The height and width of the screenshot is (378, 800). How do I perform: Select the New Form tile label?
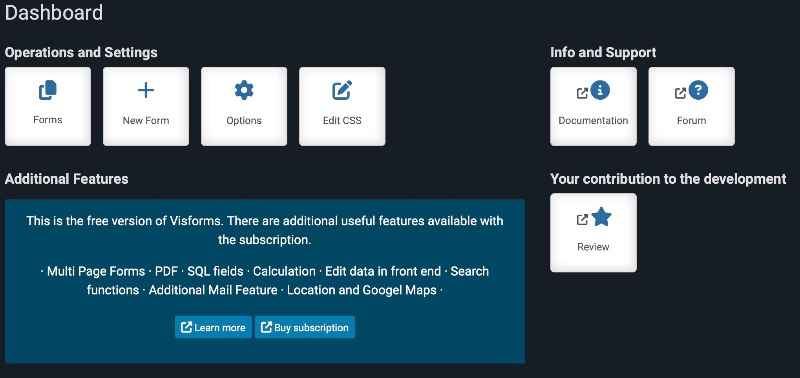(x=146, y=121)
